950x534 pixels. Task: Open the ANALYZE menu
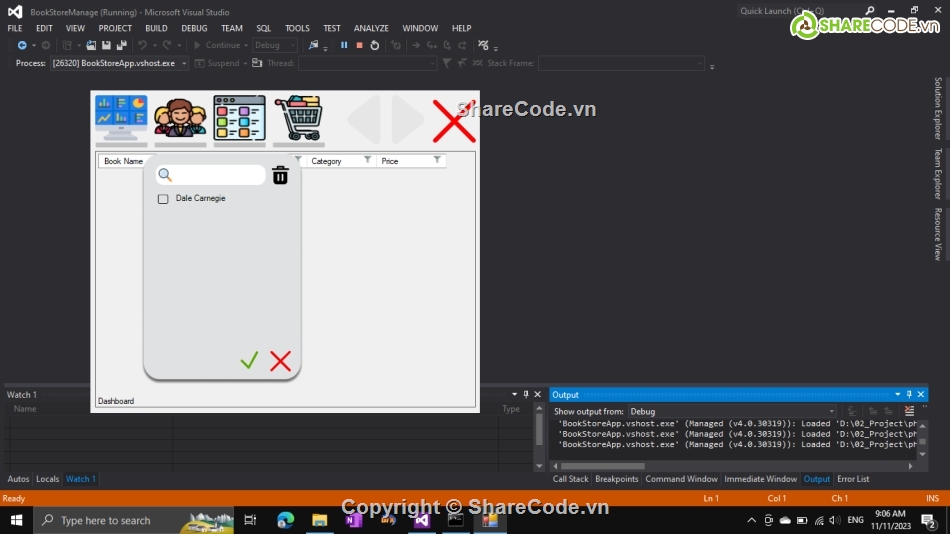coord(371,28)
